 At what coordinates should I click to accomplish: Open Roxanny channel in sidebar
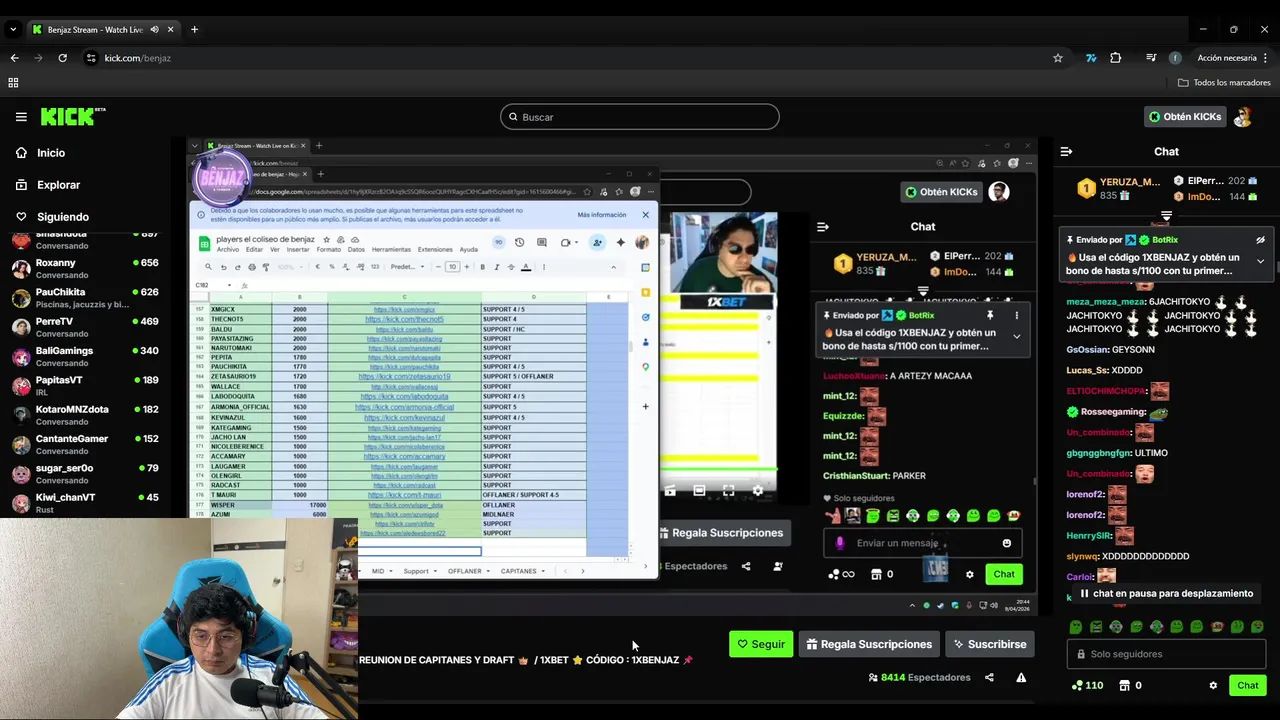coord(86,268)
